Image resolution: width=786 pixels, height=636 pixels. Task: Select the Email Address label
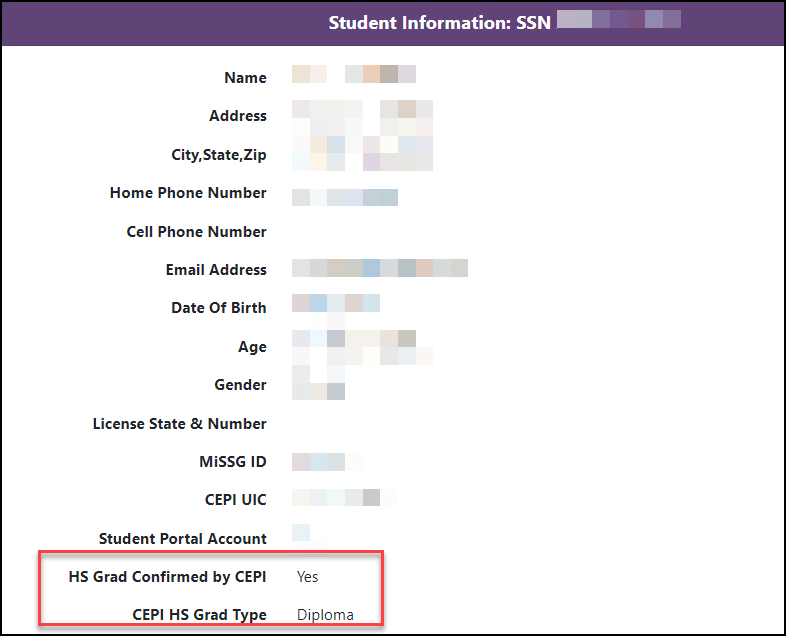pyautogui.click(x=216, y=270)
